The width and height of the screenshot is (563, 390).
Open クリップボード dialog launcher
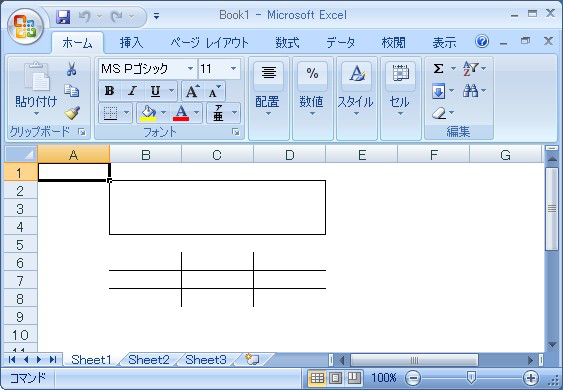point(82,132)
